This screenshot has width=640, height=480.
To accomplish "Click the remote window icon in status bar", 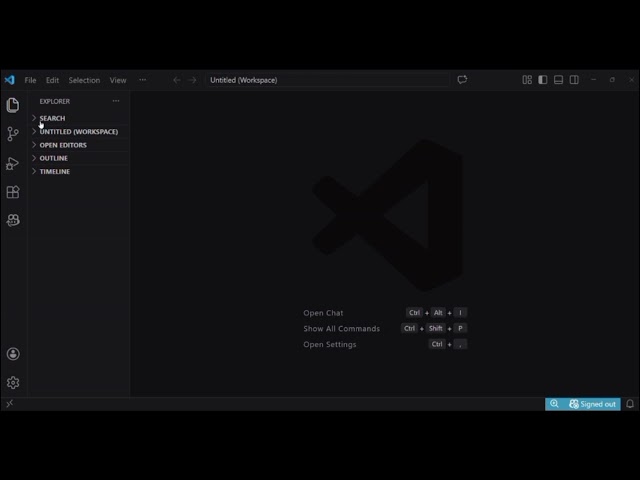I will pyautogui.click(x=9, y=404).
